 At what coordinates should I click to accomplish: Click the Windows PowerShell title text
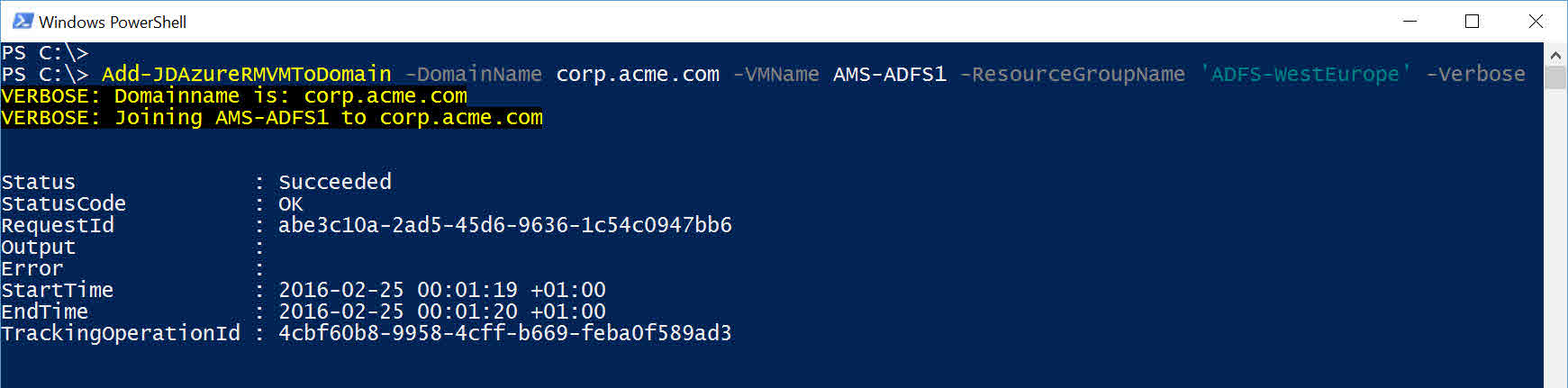click(x=113, y=22)
